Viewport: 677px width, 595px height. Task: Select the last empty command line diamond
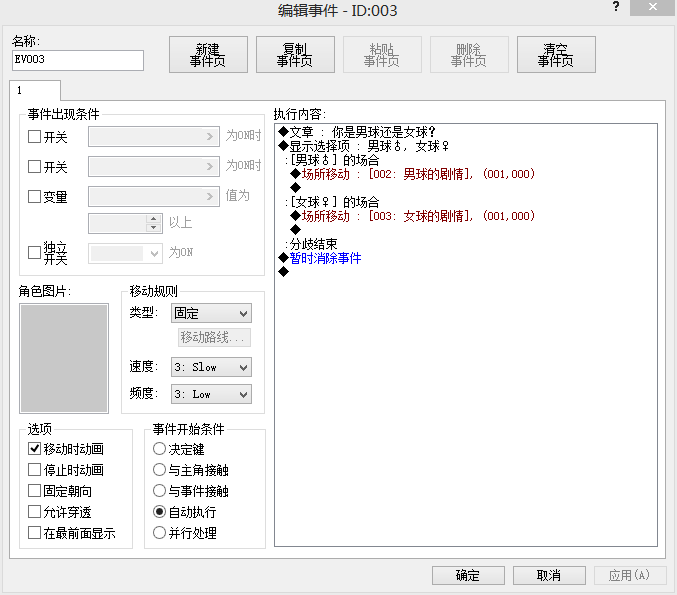283,272
